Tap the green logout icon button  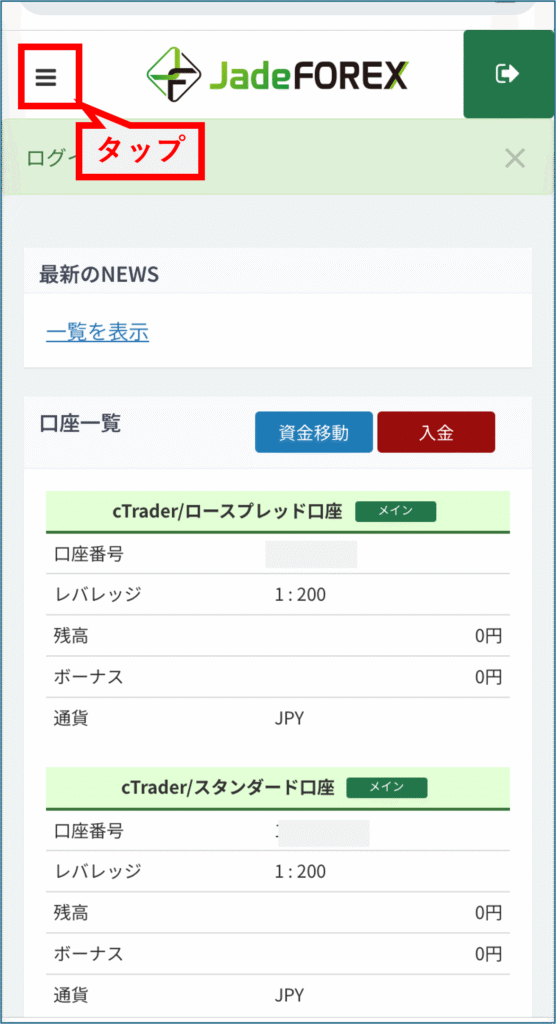coord(508,74)
